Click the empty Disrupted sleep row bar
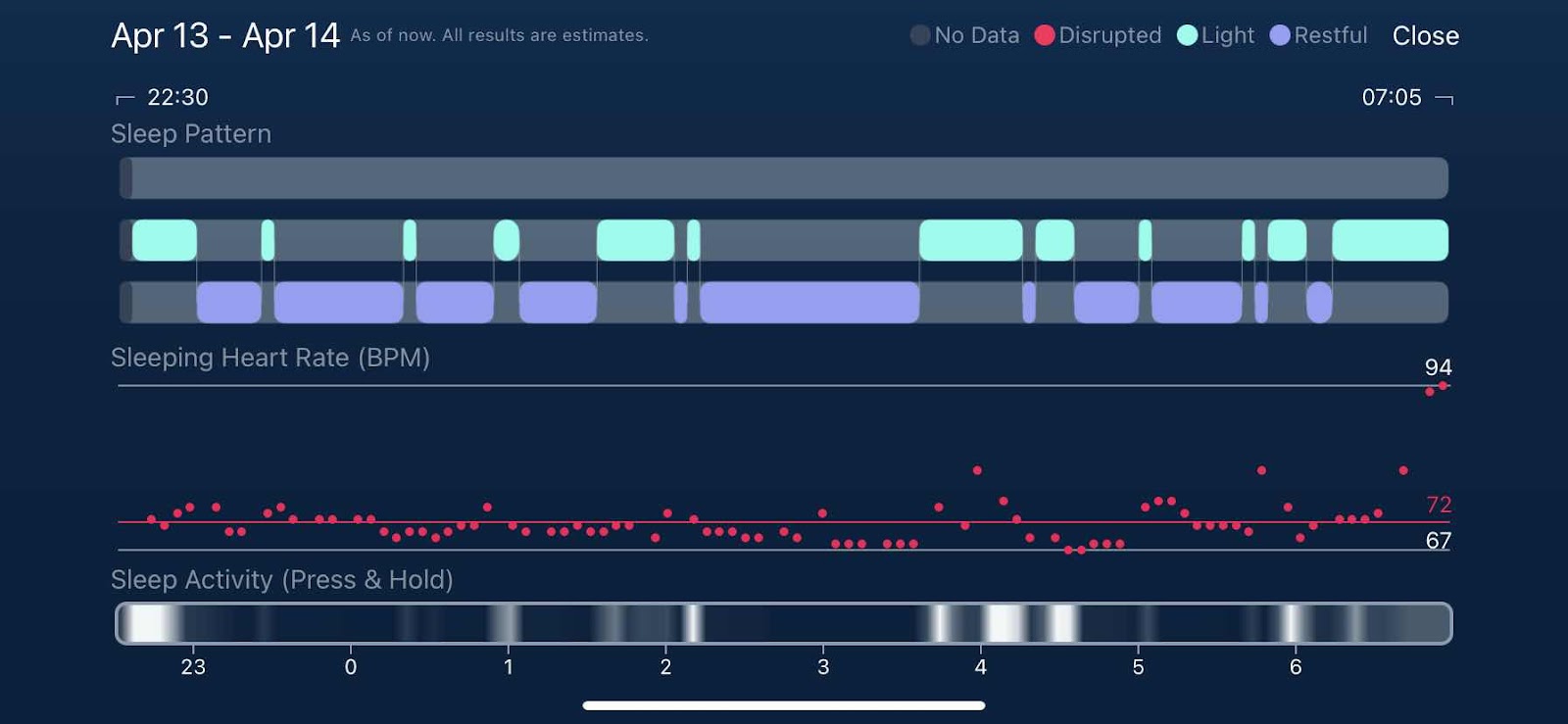Screen dimensions: 1568x724 [784, 178]
